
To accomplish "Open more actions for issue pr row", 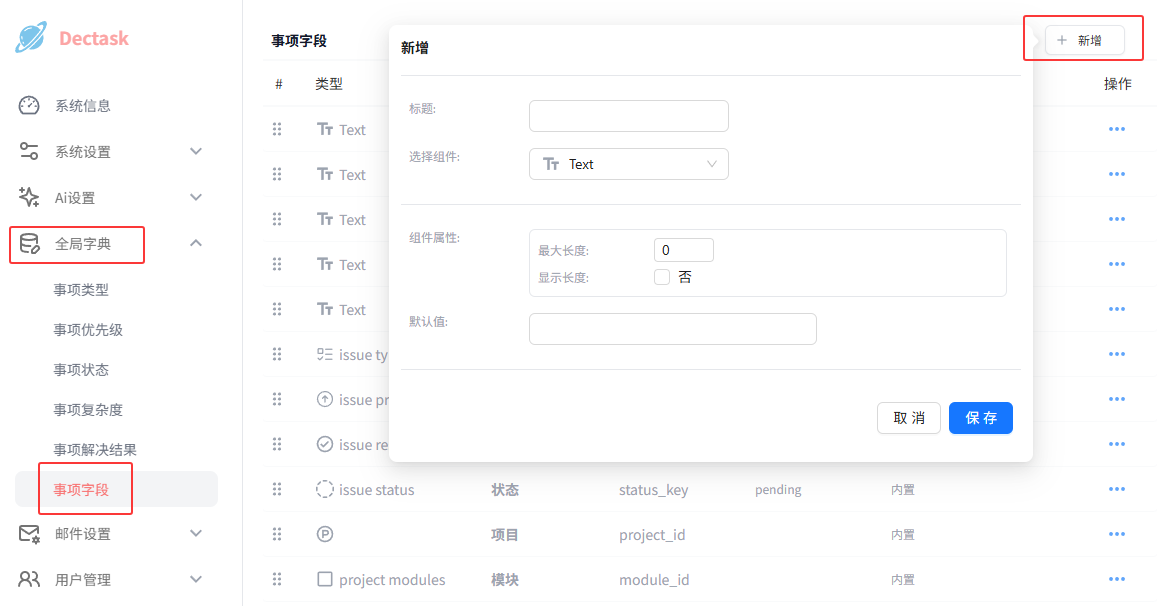I will [1116, 399].
